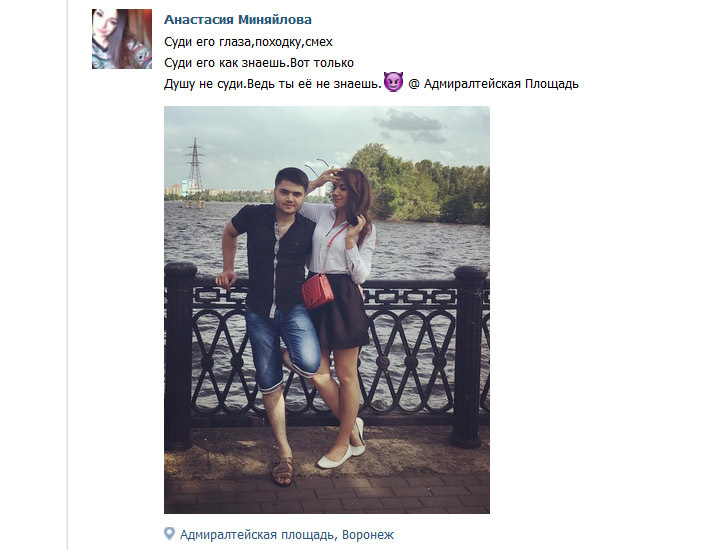This screenshot has height=550, width=711.
Task: Click the green trees across the river
Action: (x=419, y=184)
